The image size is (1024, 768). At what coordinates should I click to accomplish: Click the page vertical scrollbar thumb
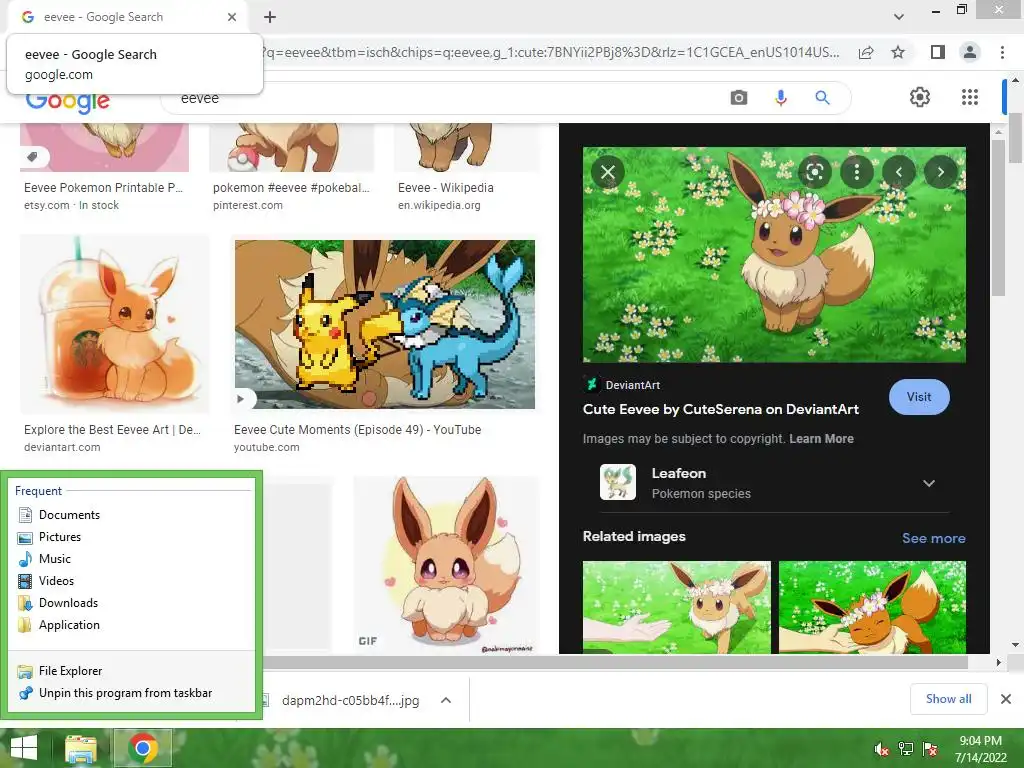click(x=1016, y=138)
